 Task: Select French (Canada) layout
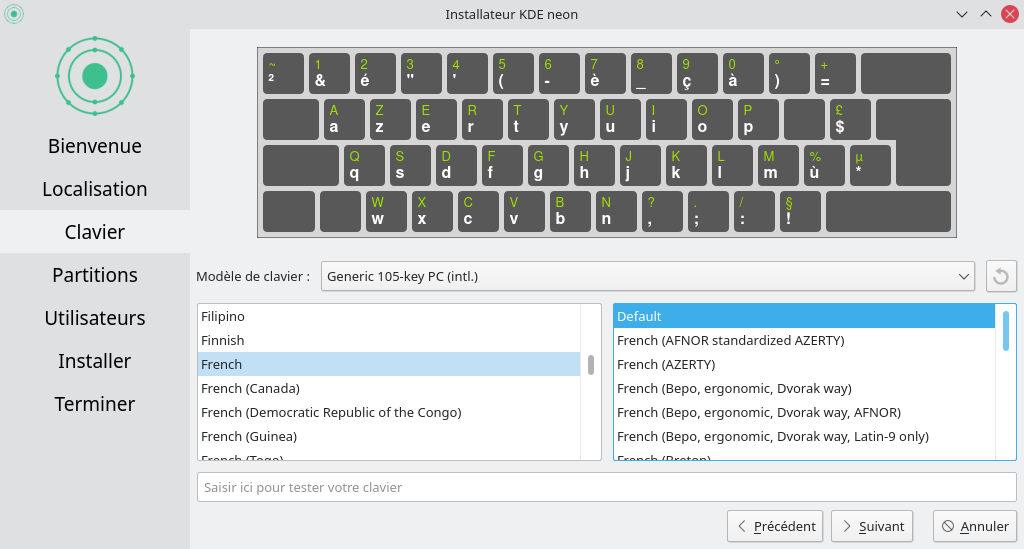(389, 388)
